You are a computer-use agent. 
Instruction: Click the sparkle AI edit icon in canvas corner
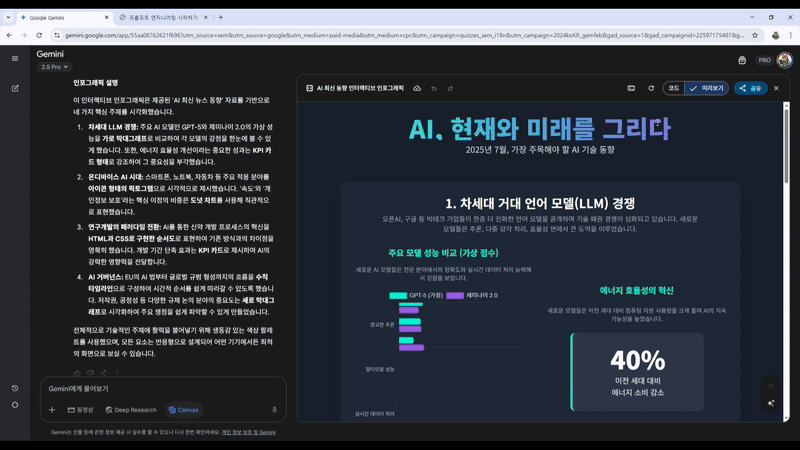click(771, 403)
